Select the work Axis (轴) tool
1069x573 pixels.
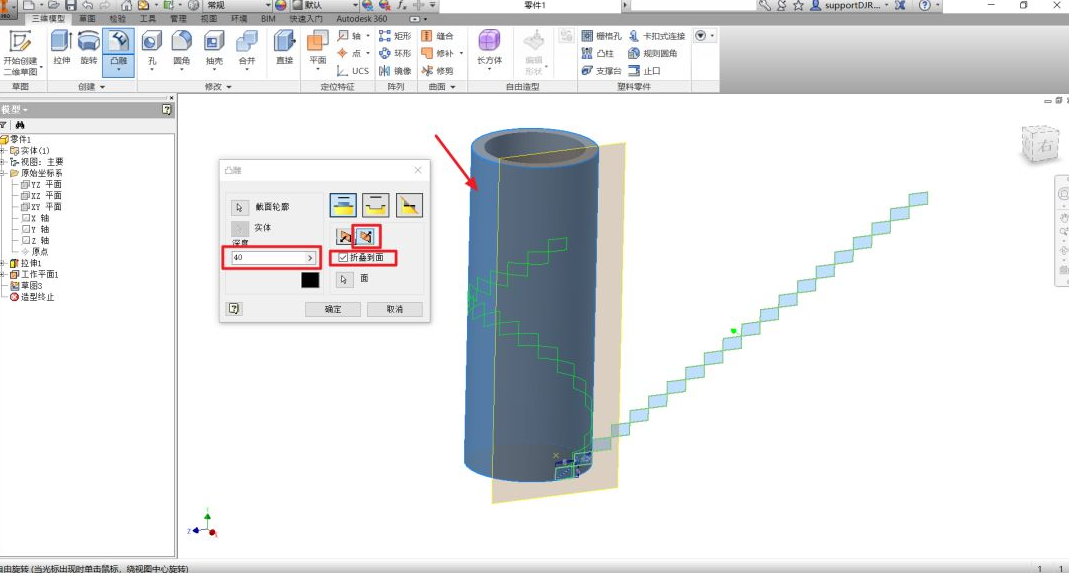pos(352,35)
